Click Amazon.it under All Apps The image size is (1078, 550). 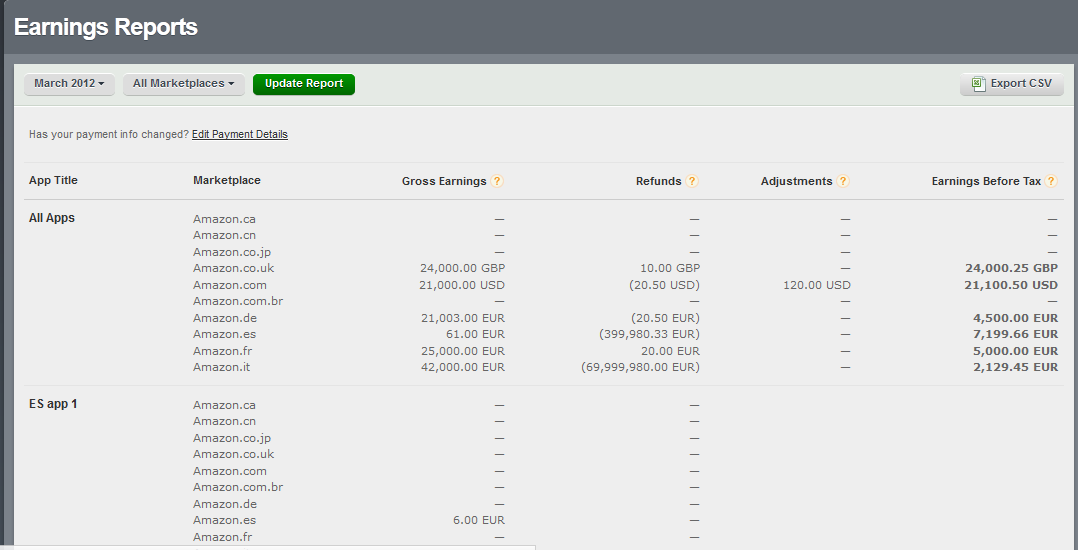222,367
